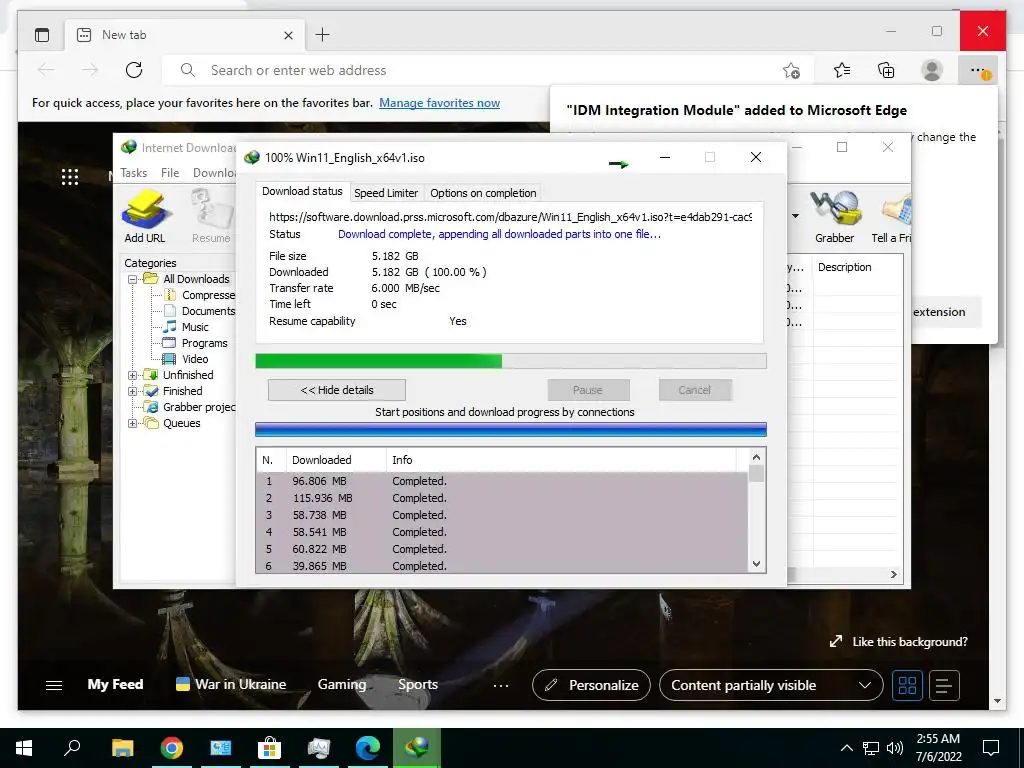Select the Download status tab
The width and height of the screenshot is (1024, 768).
(x=302, y=191)
